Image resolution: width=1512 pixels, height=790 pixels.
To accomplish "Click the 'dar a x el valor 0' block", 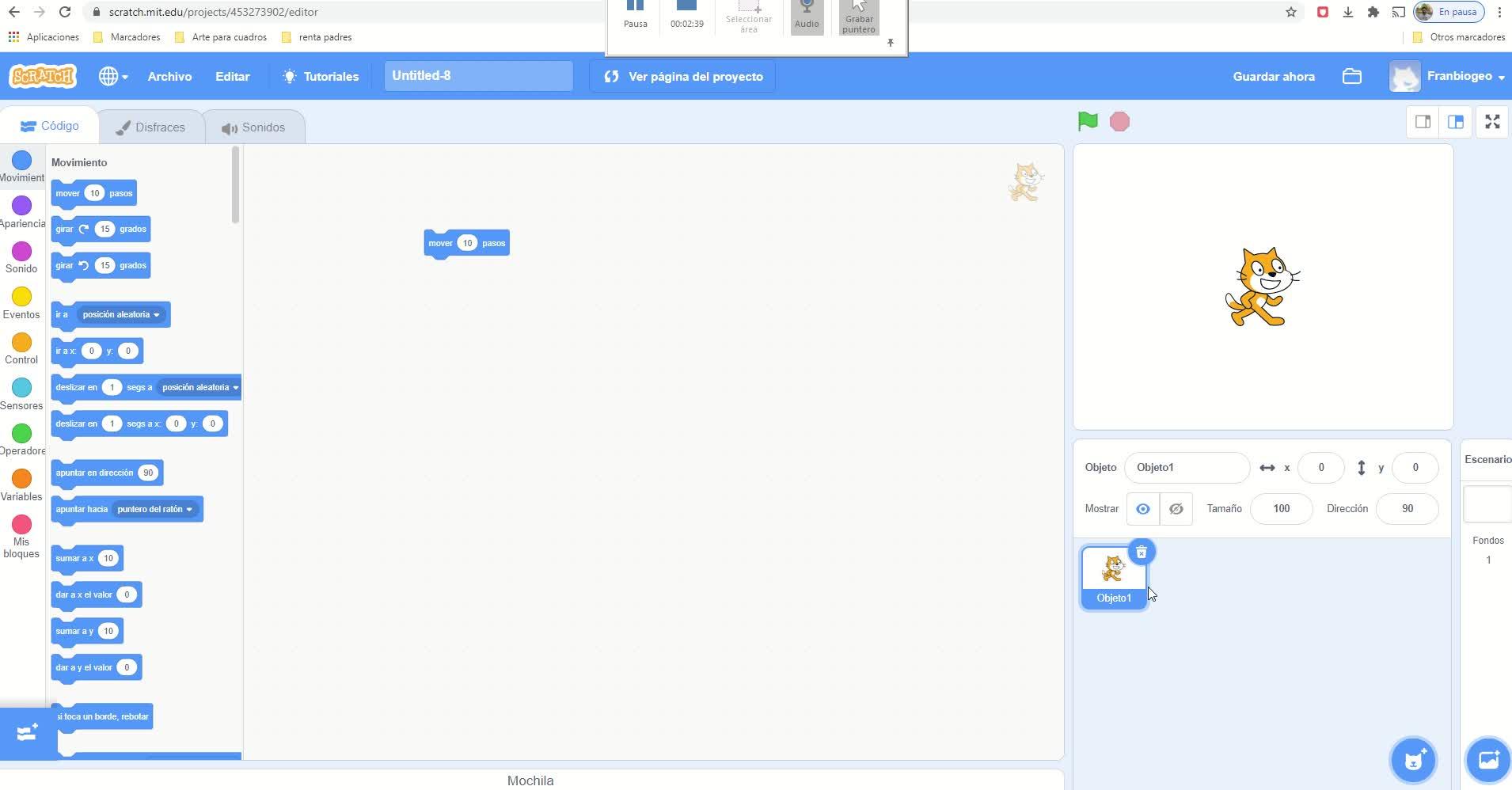I will coord(97,595).
